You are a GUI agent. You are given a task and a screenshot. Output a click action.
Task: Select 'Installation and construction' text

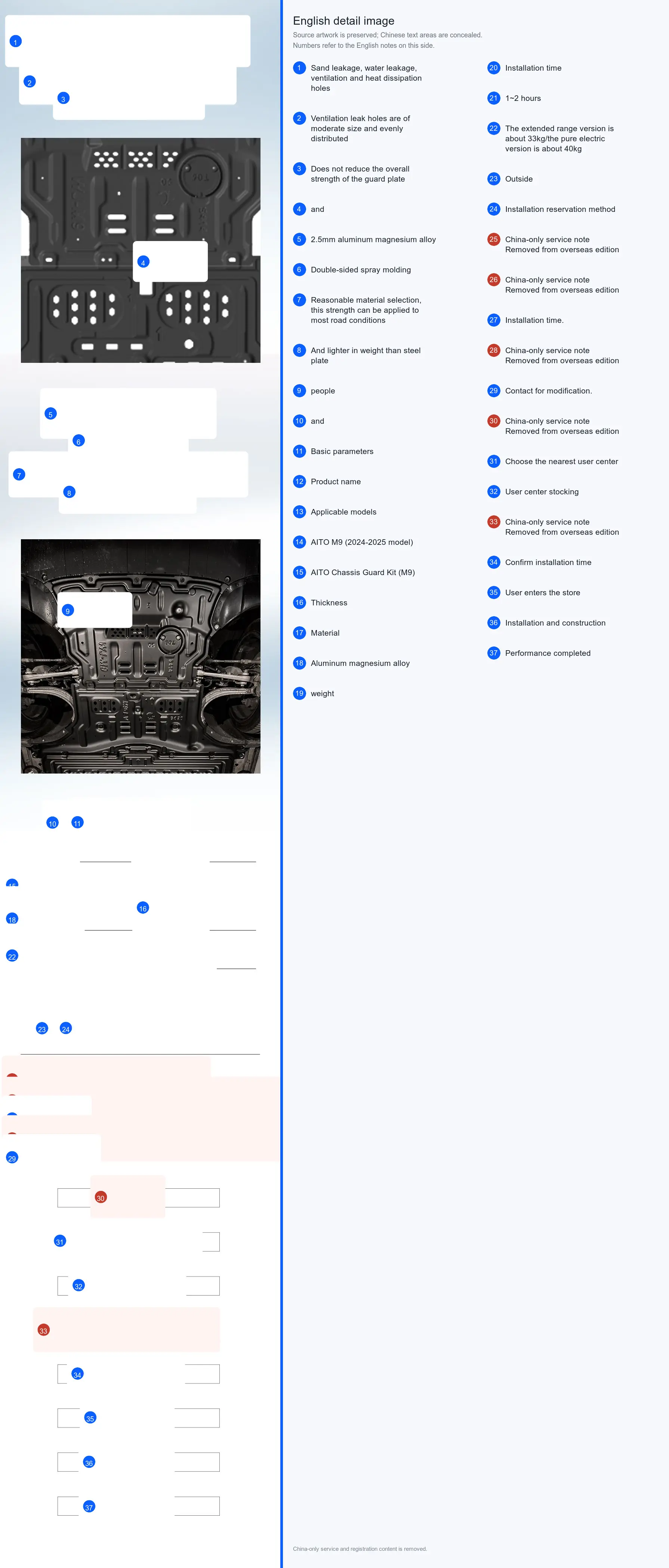pos(555,623)
